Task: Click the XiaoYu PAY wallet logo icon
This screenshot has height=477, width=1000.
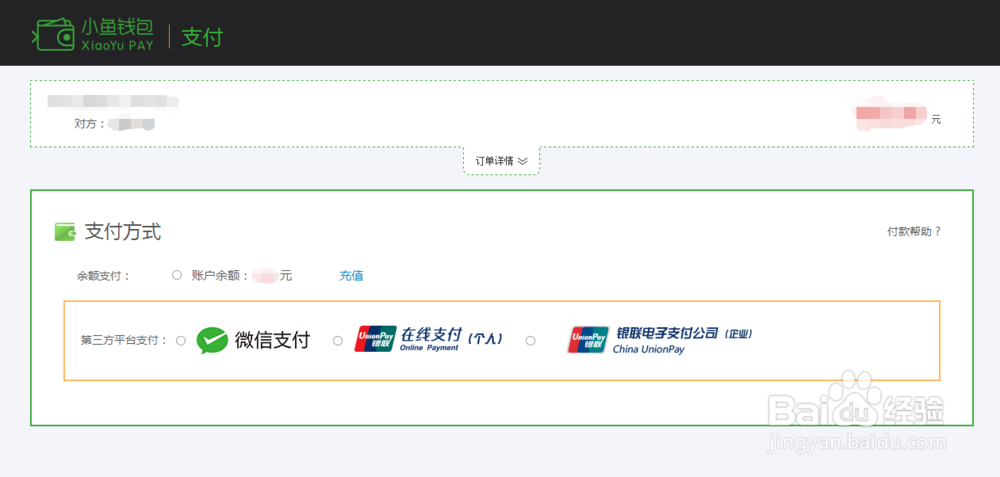Action: click(x=53, y=34)
